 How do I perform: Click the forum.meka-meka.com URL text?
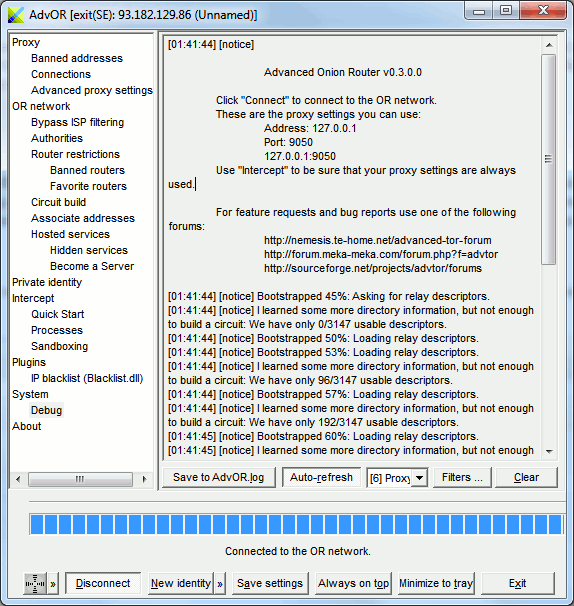381,254
